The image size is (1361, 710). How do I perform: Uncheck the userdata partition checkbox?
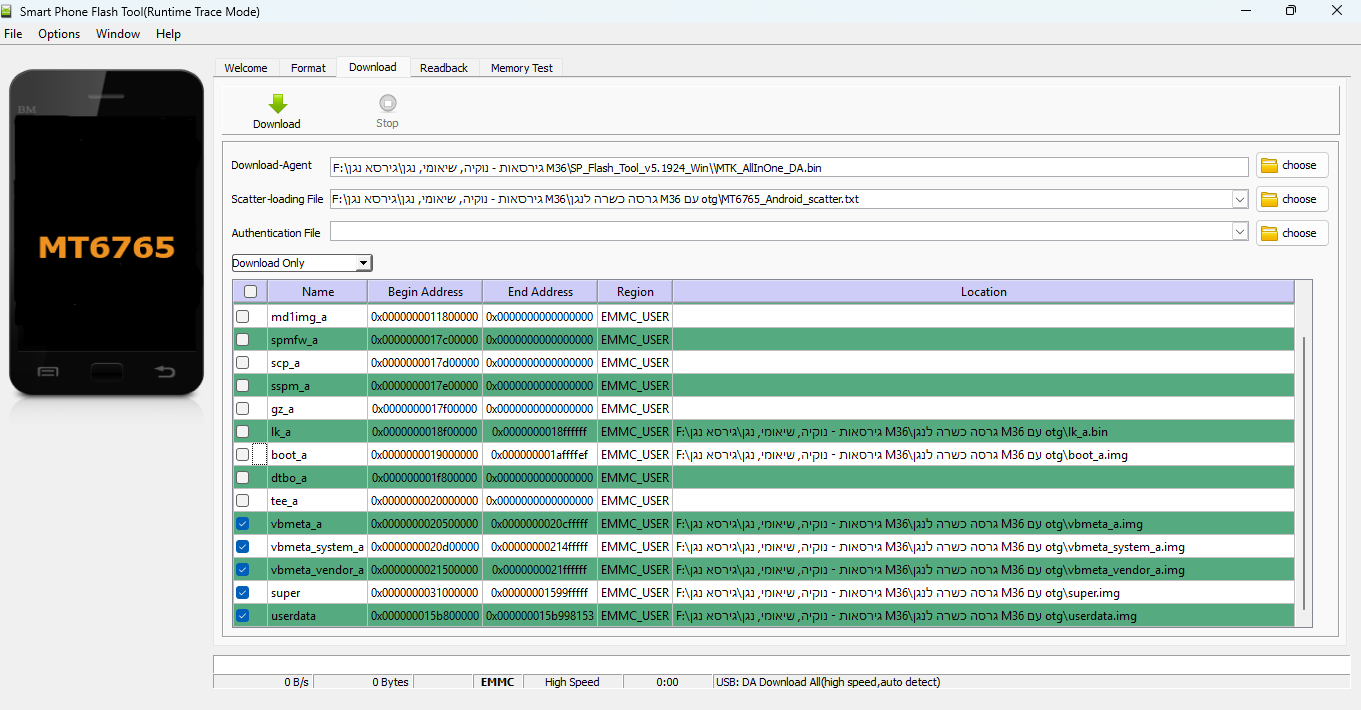pyautogui.click(x=243, y=616)
